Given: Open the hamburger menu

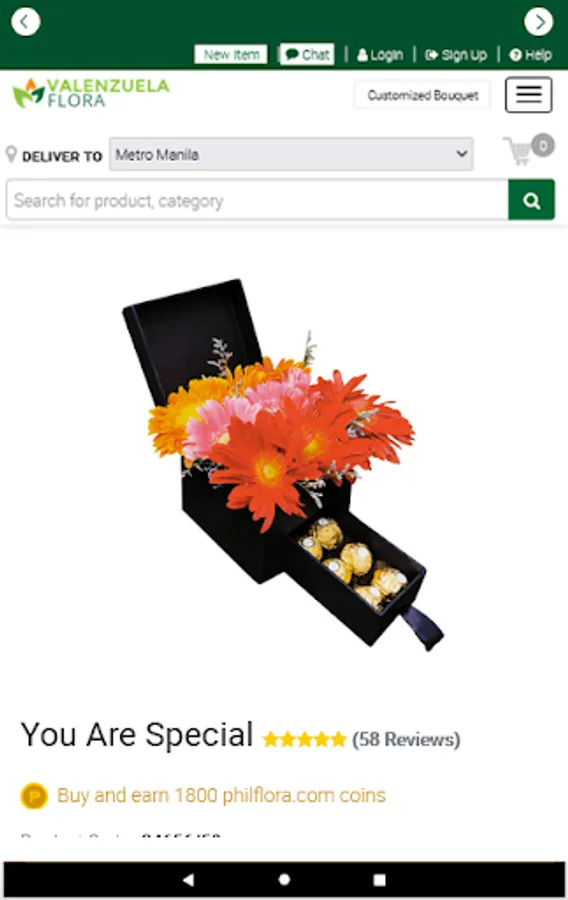Looking at the screenshot, I should [x=528, y=95].
